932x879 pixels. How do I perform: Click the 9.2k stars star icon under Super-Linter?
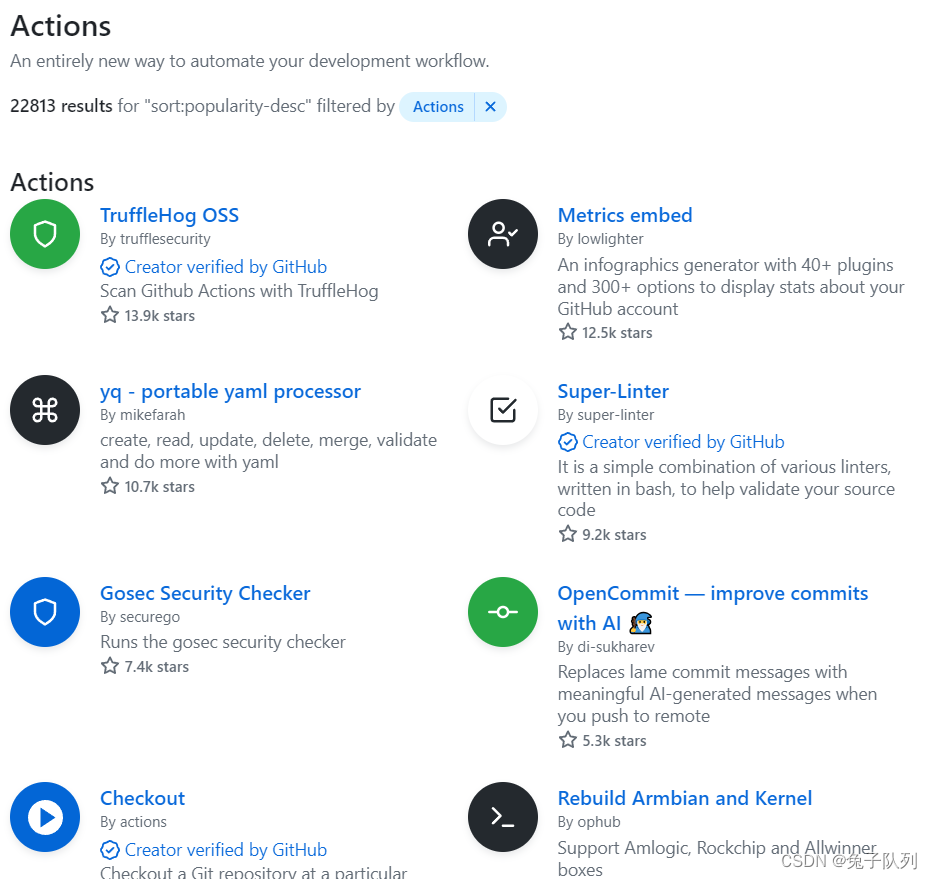click(x=568, y=534)
